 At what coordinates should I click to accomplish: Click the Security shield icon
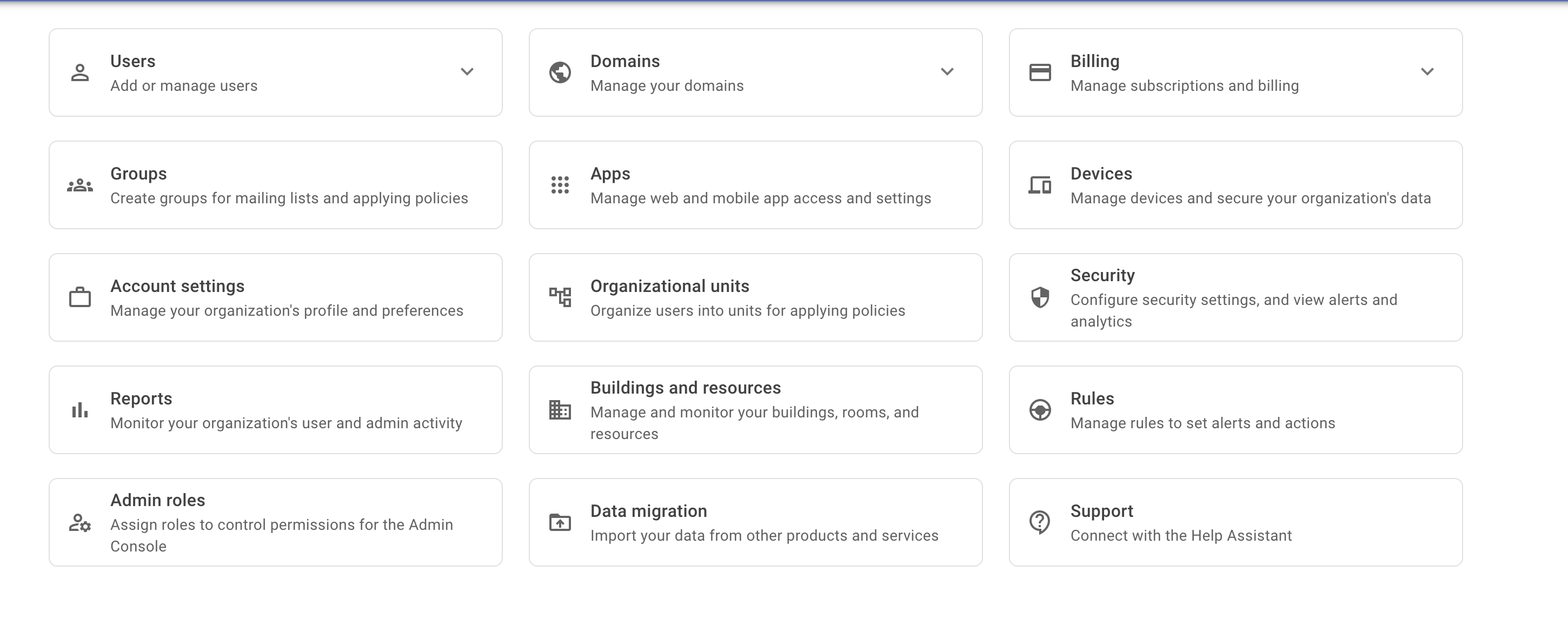tap(1040, 297)
